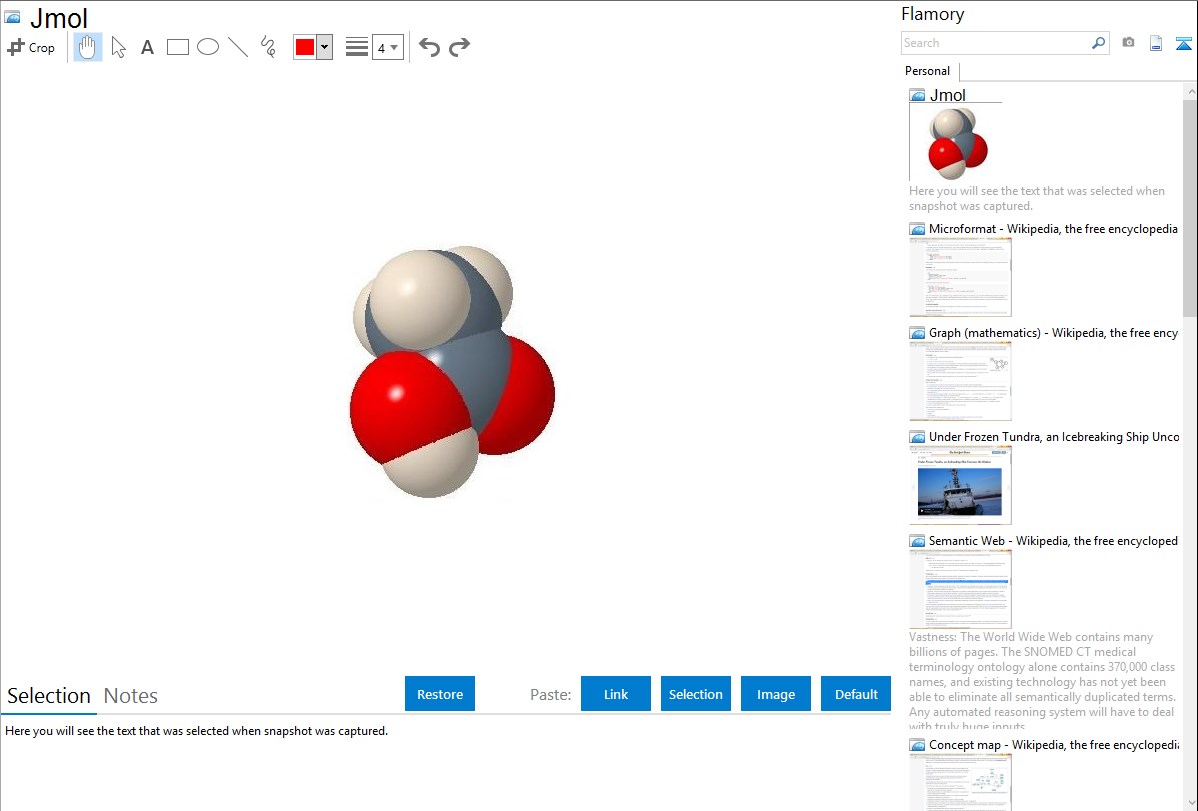The width and height of the screenshot is (1198, 811).
Task: Click the search magnifier icon
Action: coord(1099,43)
